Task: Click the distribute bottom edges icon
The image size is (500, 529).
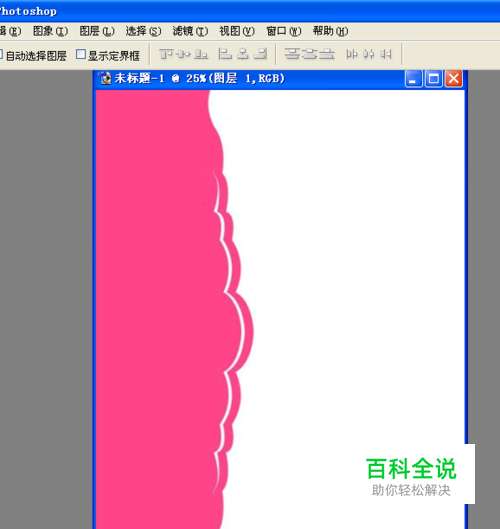Action: [327, 54]
